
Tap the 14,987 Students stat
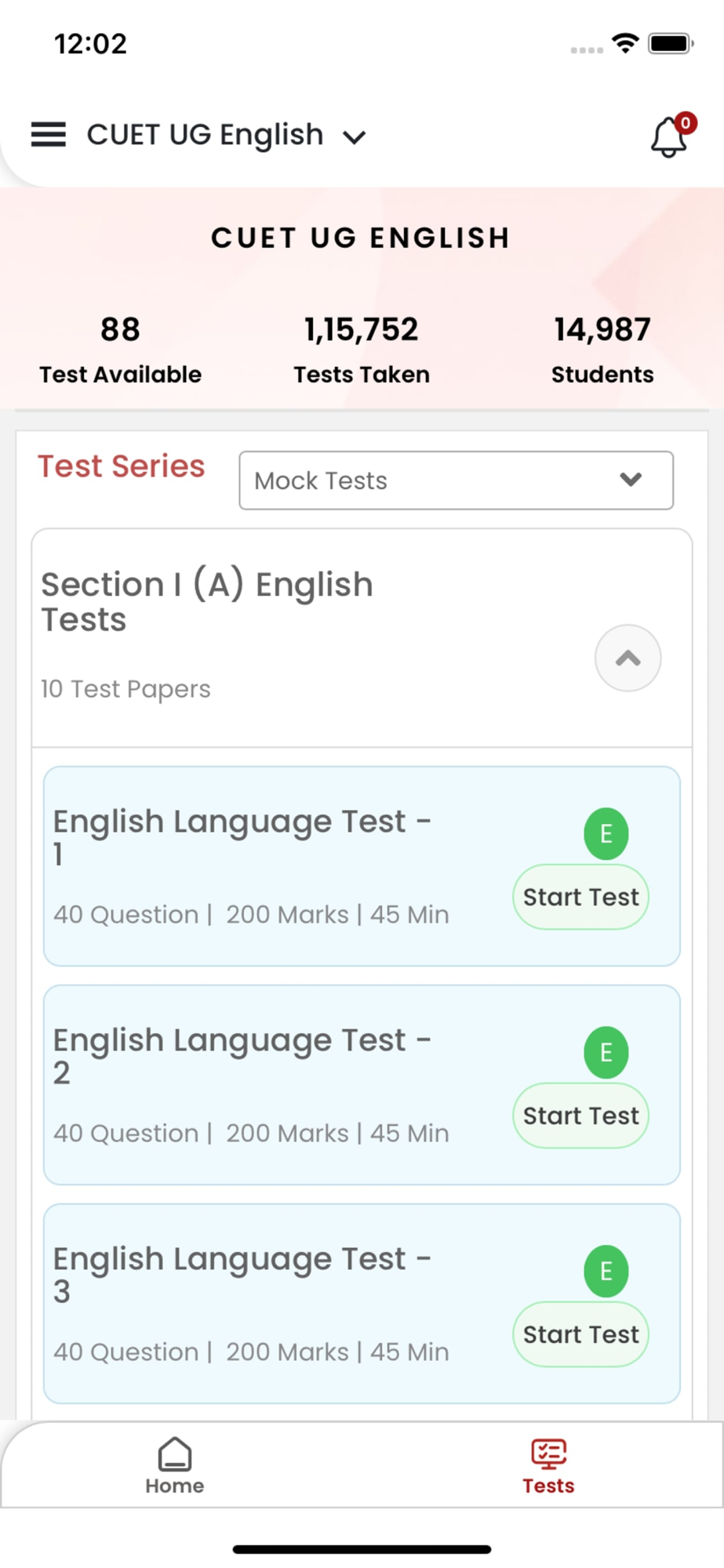click(x=602, y=350)
